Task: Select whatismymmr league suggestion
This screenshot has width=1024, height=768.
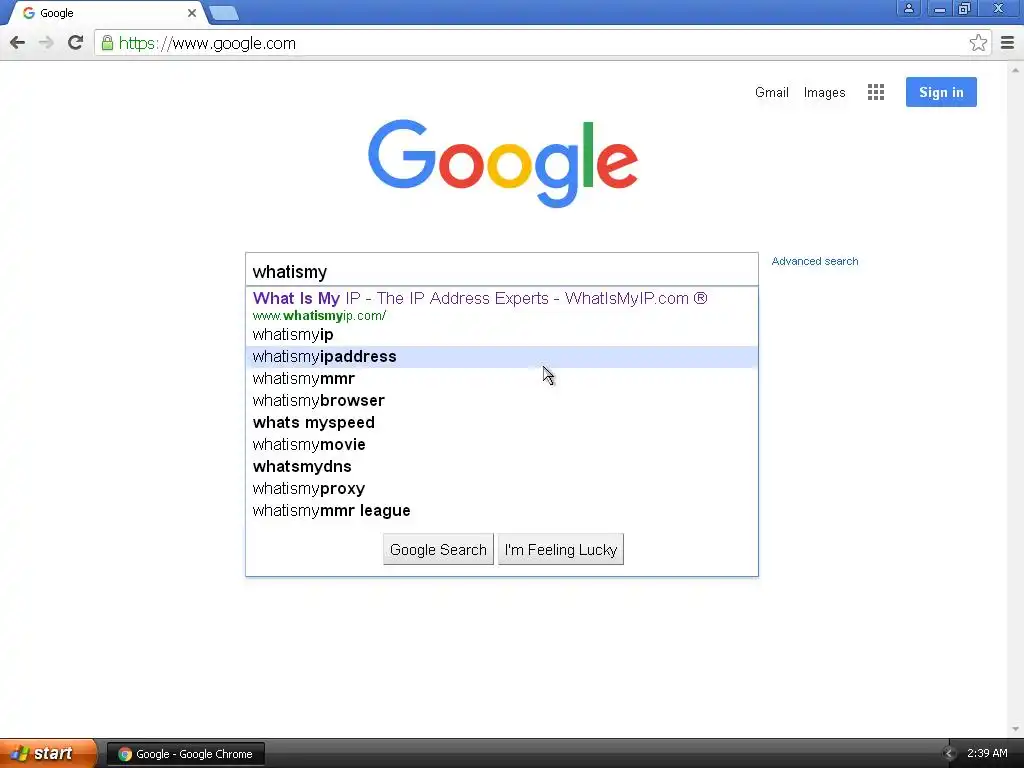Action: click(x=502, y=511)
